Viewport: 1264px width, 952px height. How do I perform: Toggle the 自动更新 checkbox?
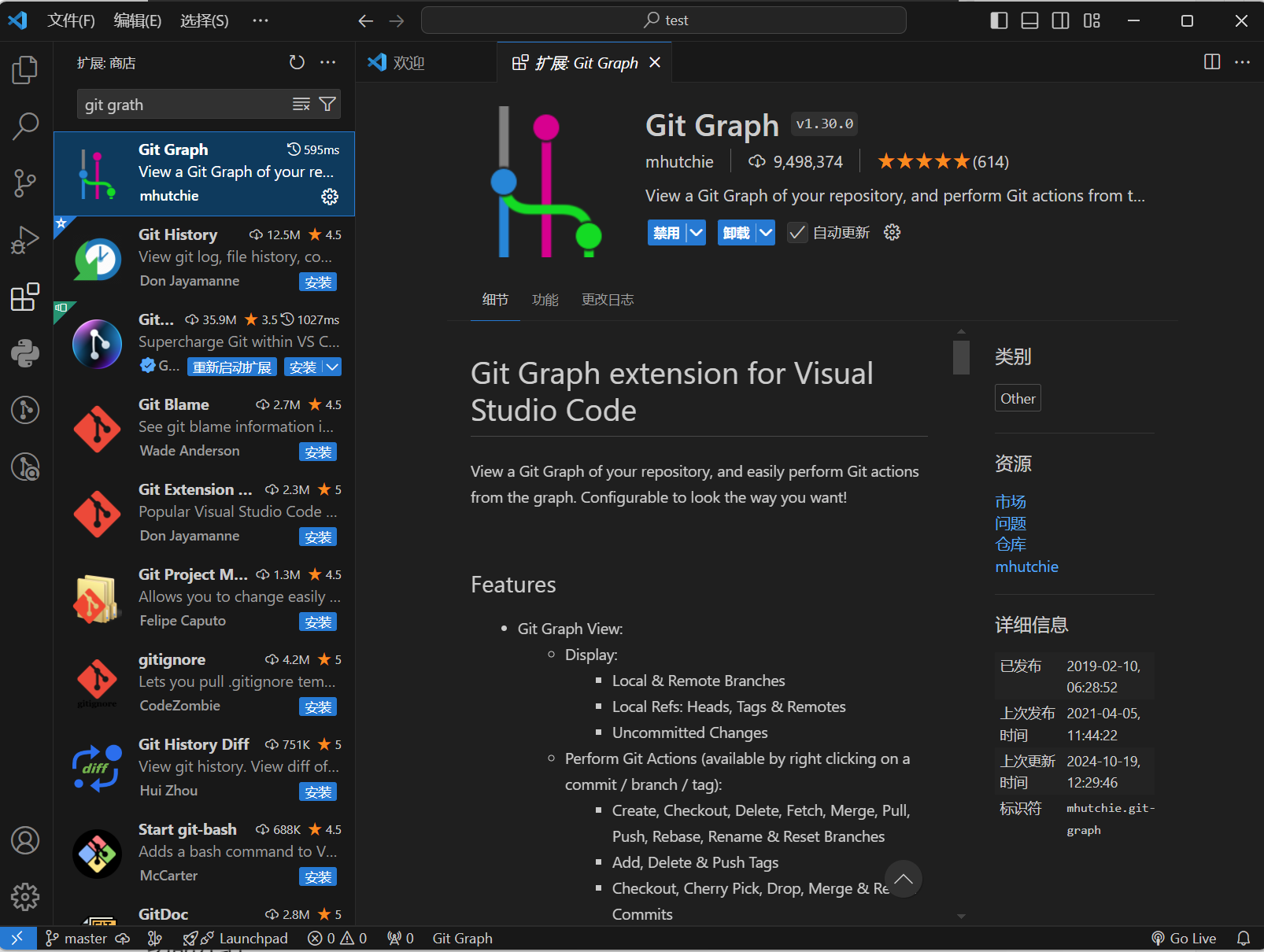pyautogui.click(x=797, y=232)
